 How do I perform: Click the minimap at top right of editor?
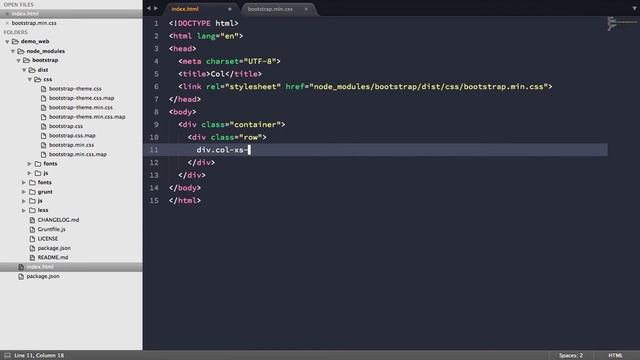tap(621, 23)
